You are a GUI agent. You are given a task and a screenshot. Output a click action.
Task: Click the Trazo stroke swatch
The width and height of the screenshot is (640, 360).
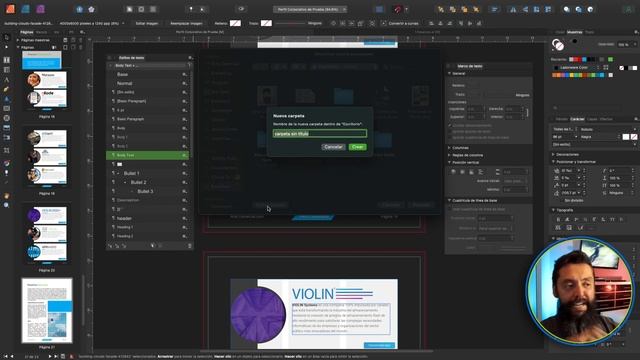(267, 23)
